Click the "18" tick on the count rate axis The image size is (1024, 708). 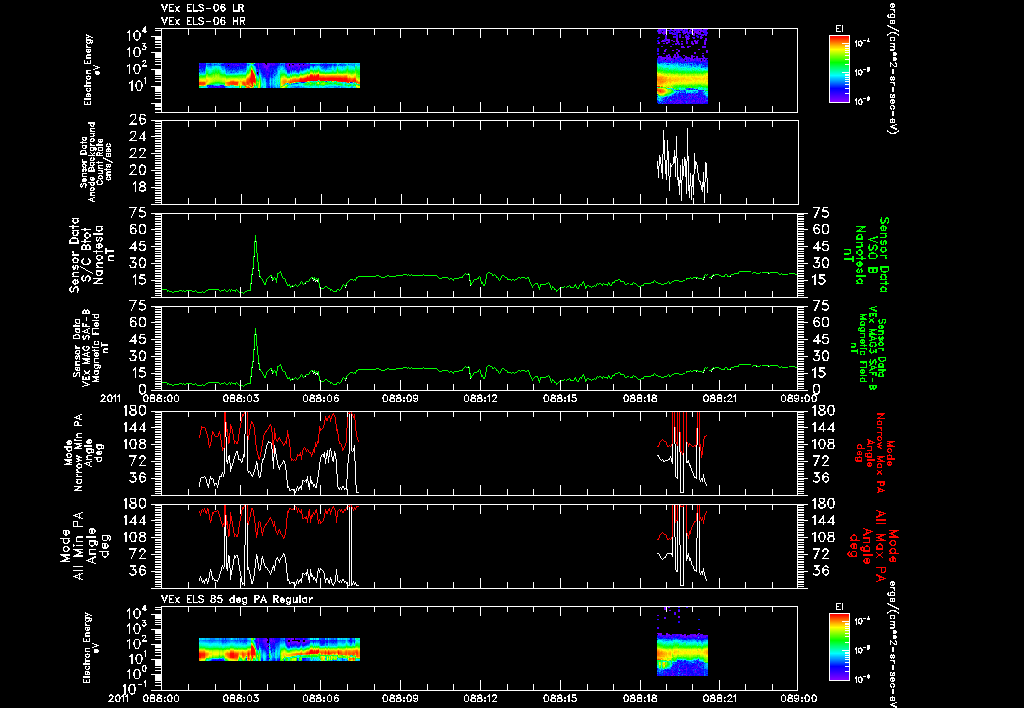137,187
